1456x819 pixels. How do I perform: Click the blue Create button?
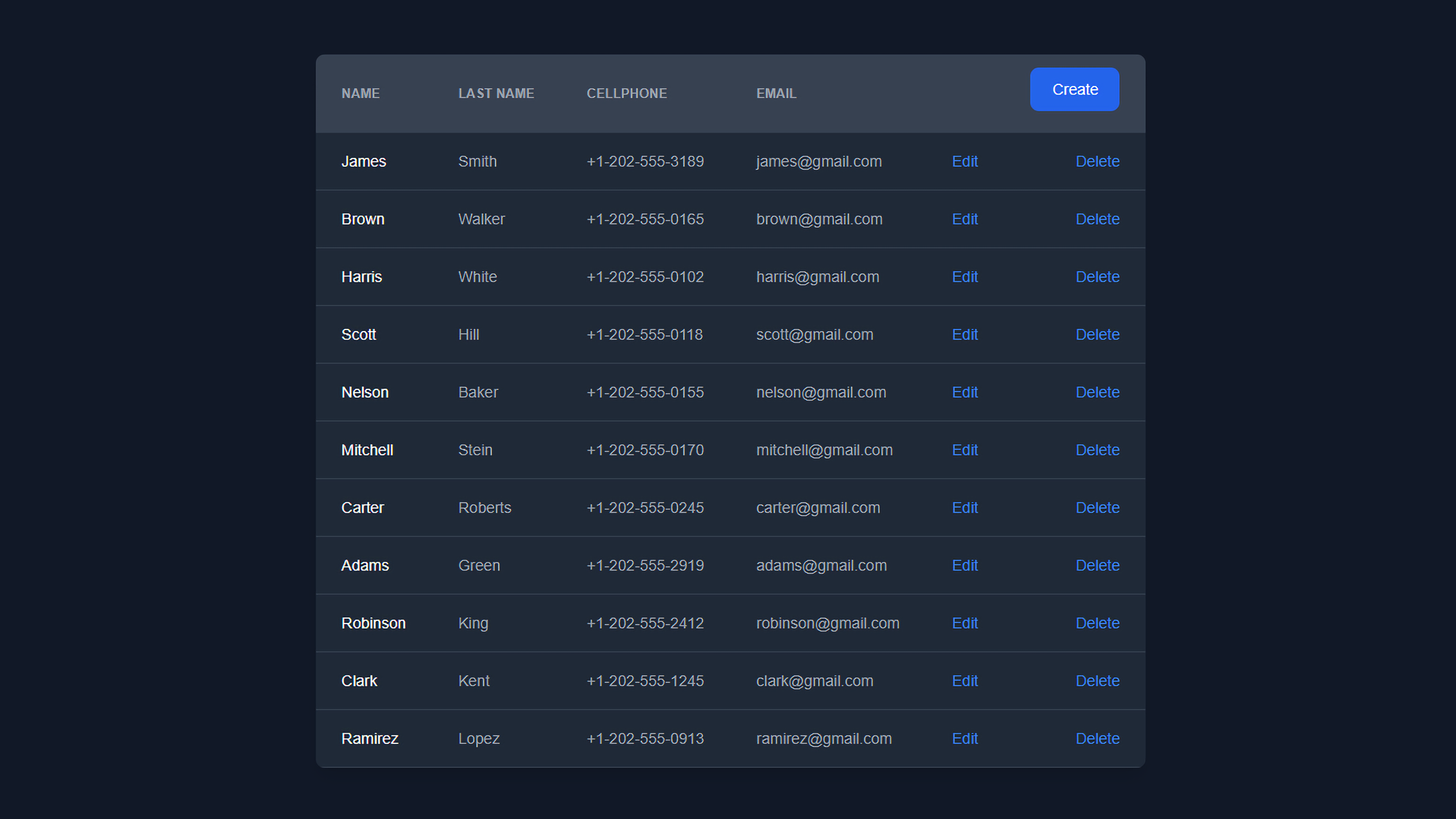pos(1074,89)
